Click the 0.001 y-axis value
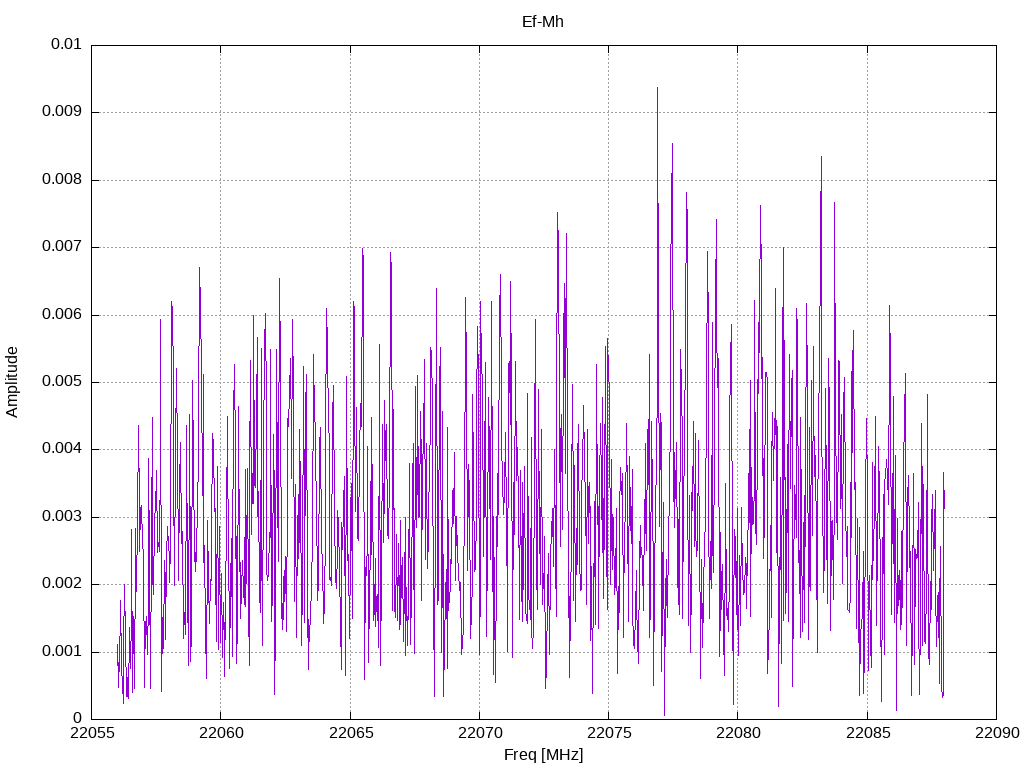This screenshot has height=768, width=1024. pyautogui.click(x=62, y=652)
